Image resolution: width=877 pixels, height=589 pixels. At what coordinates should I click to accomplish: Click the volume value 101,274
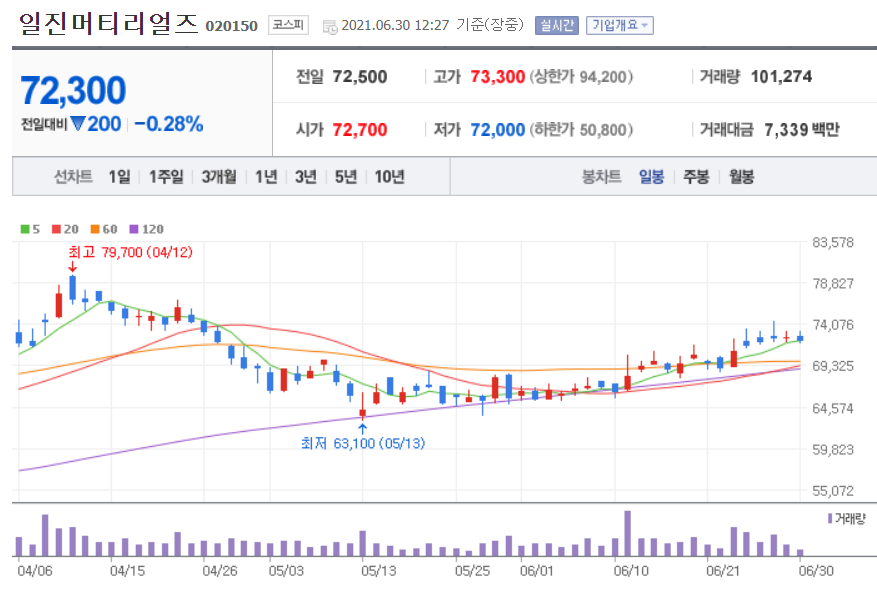tap(781, 77)
